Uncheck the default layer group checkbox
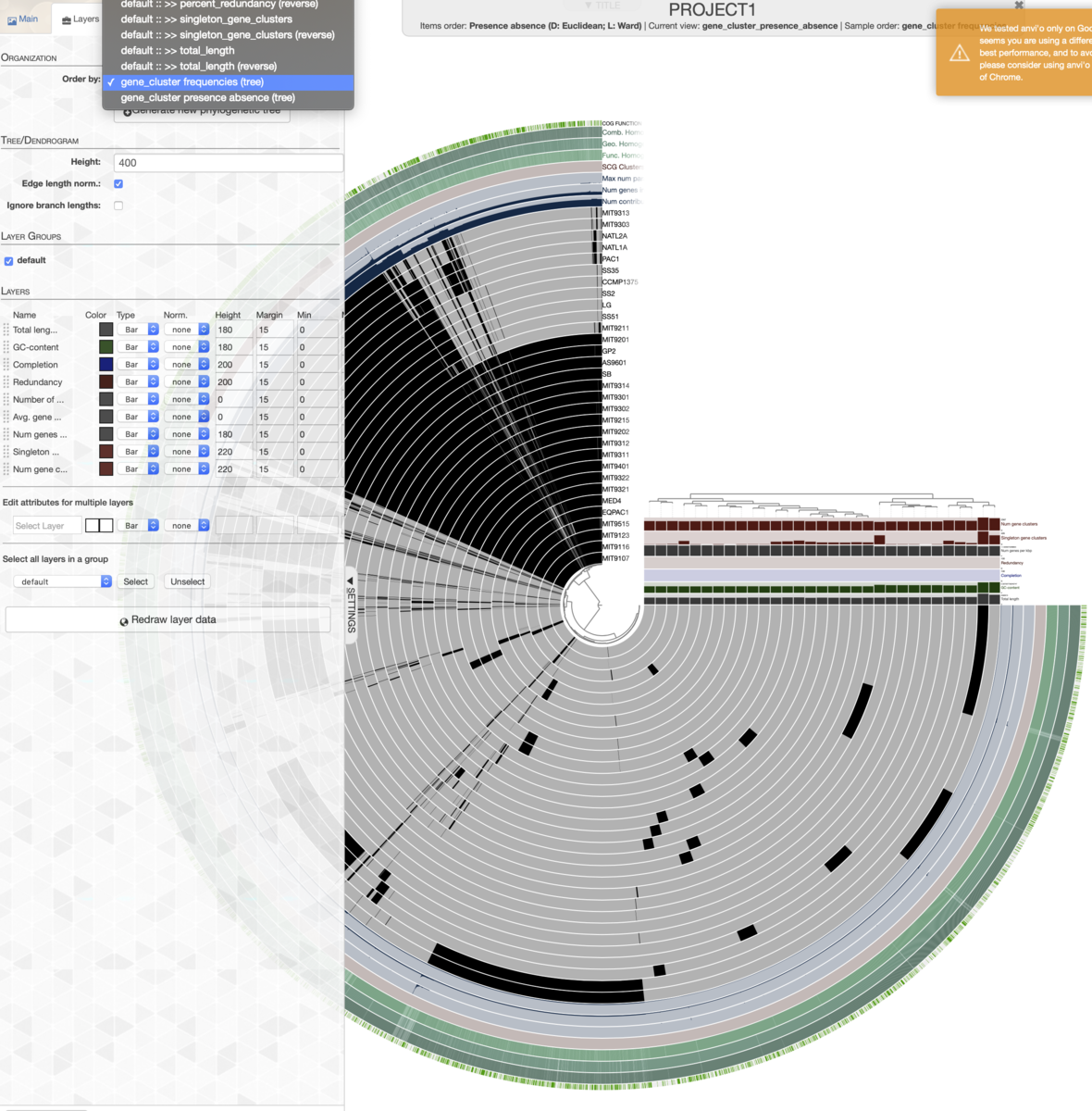1092x1111 pixels. point(8,261)
